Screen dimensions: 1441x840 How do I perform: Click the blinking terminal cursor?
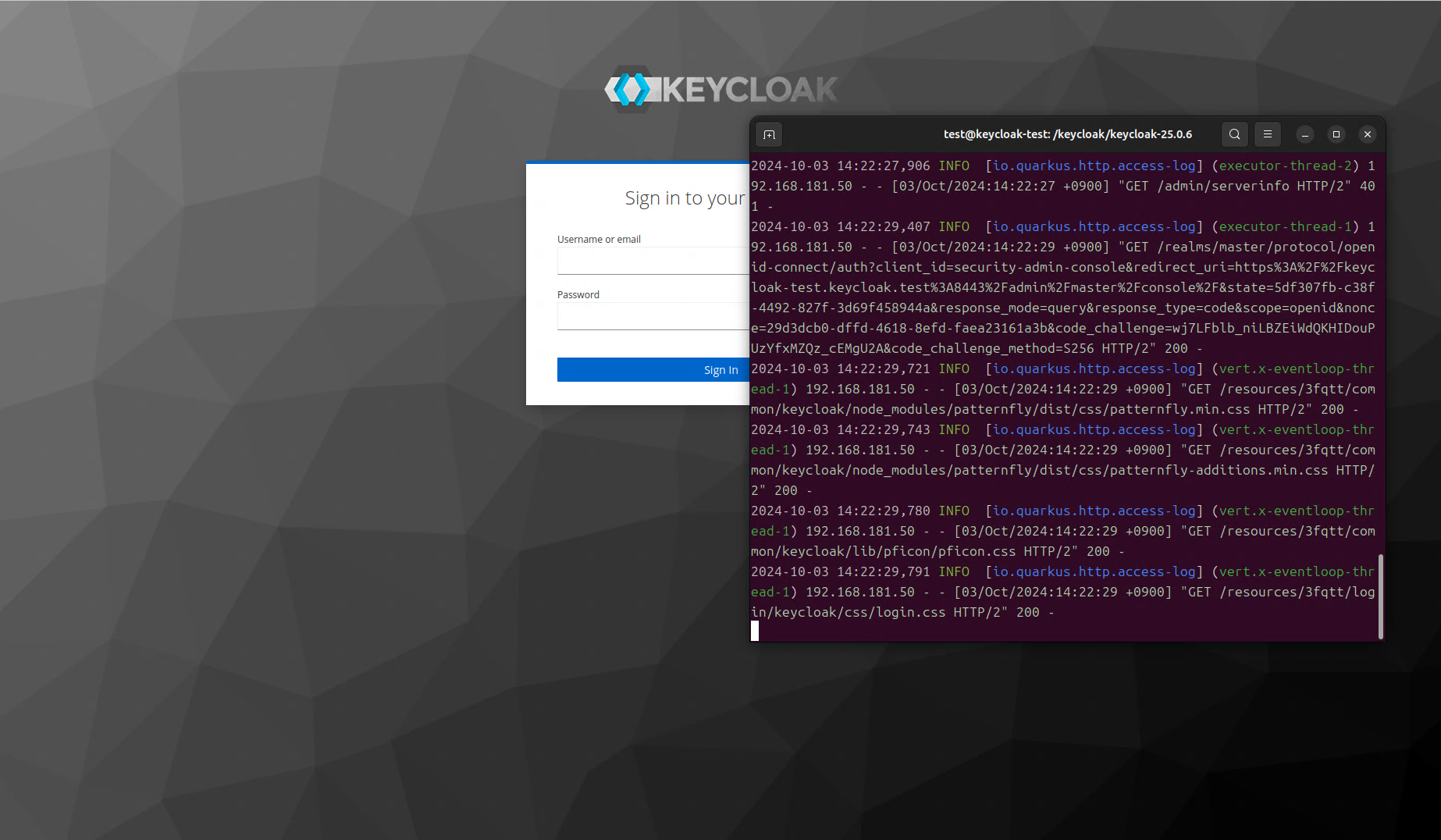click(755, 632)
